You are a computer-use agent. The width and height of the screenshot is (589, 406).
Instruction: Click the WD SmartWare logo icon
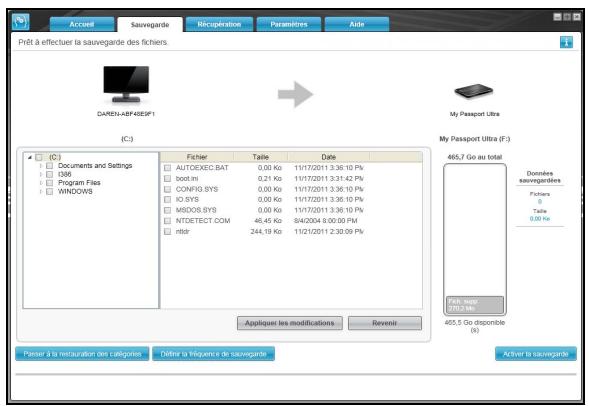pos(21,22)
